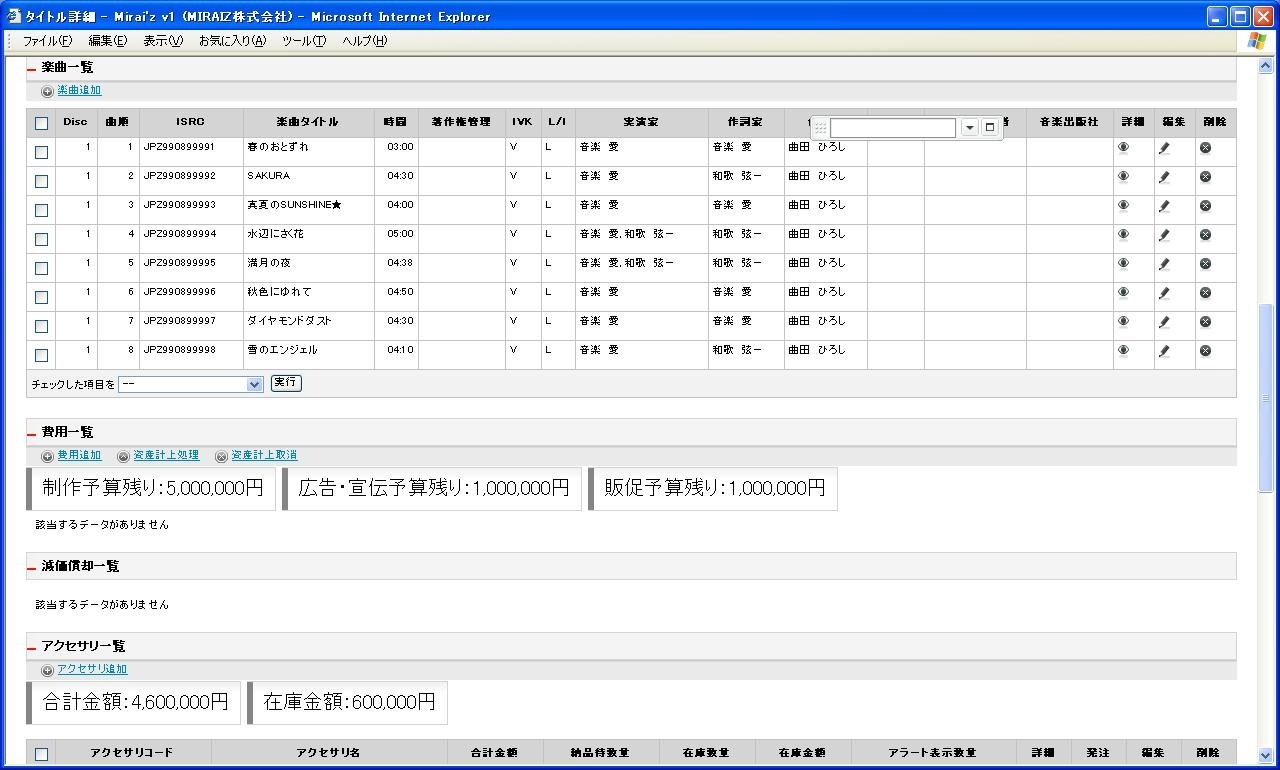Edit the ダイヤモンドダスト track entry
This screenshot has width=1280, height=770.
(1164, 322)
